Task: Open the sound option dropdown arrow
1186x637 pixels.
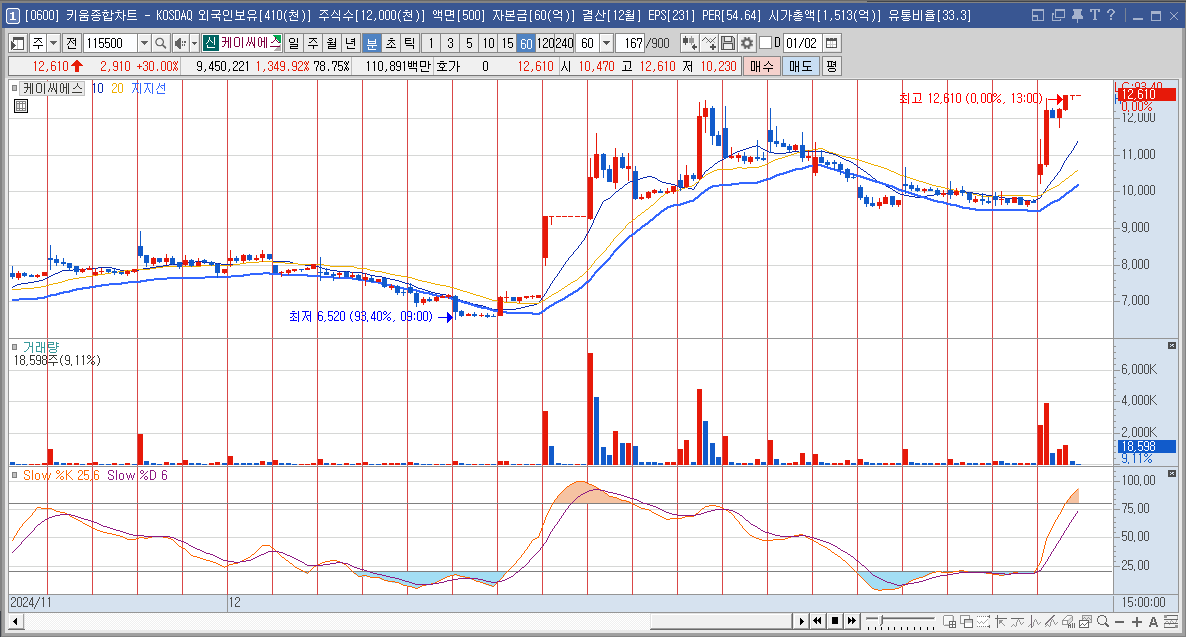Action: pyautogui.click(x=194, y=43)
